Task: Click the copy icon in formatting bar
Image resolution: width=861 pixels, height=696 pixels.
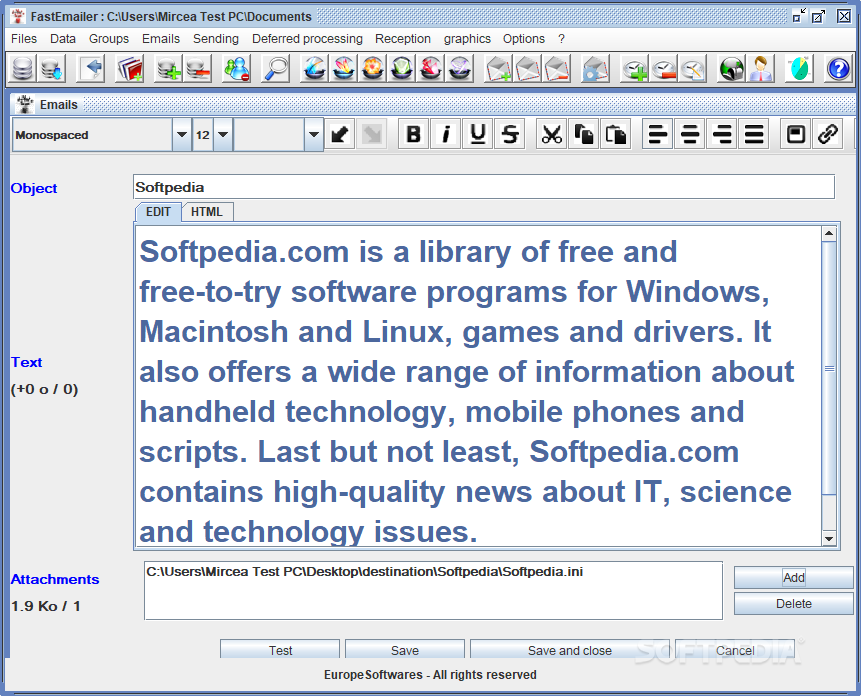Action: point(584,134)
